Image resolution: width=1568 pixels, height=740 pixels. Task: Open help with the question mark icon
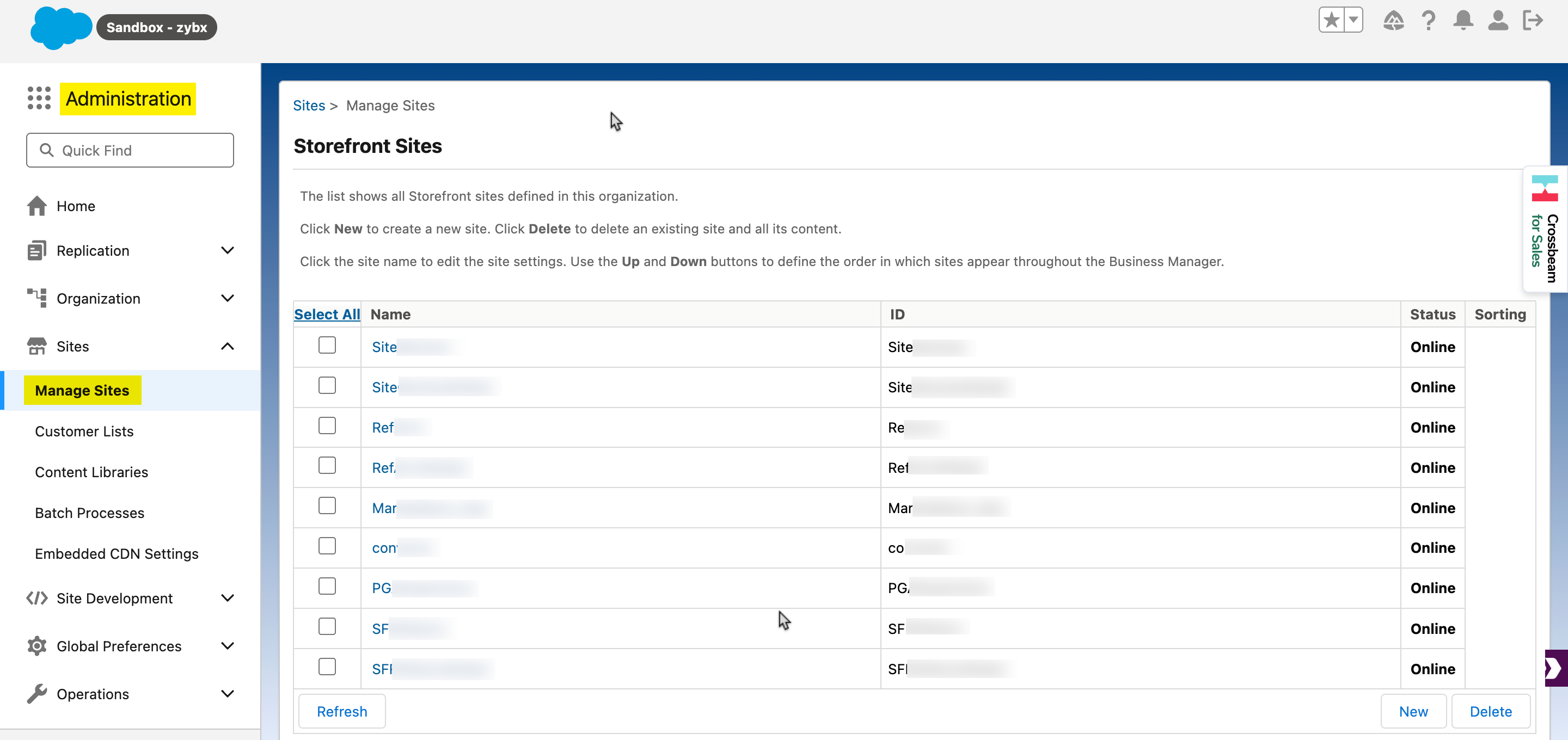click(x=1429, y=20)
